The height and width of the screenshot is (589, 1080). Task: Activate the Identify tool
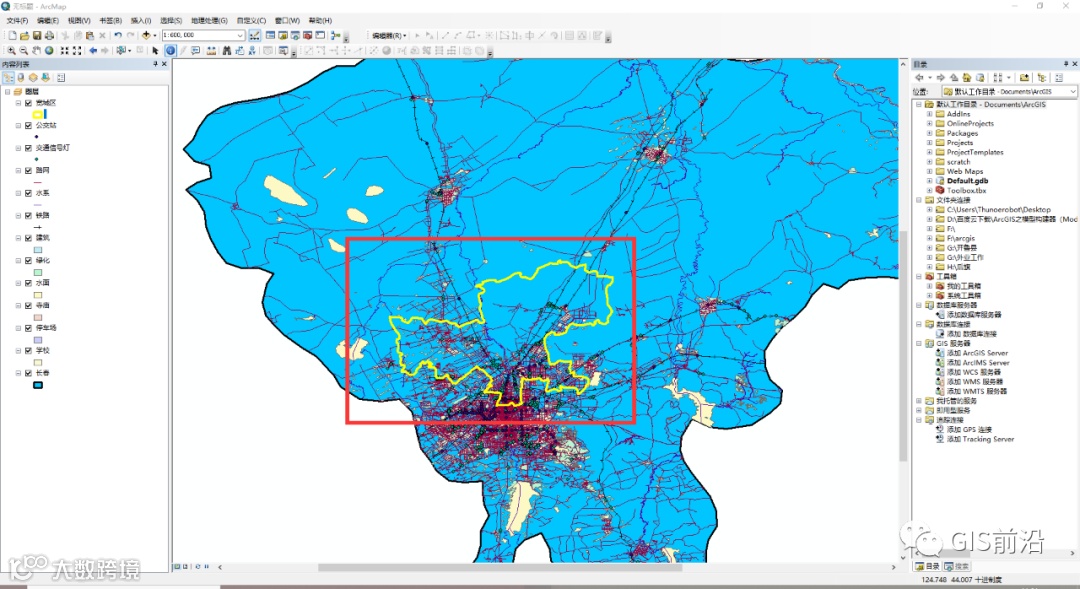click(x=170, y=50)
